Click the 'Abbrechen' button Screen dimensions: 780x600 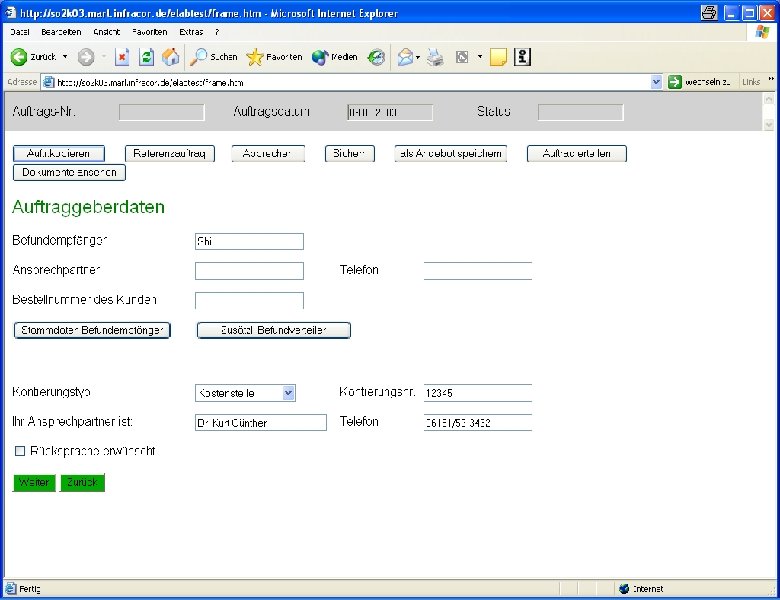268,153
